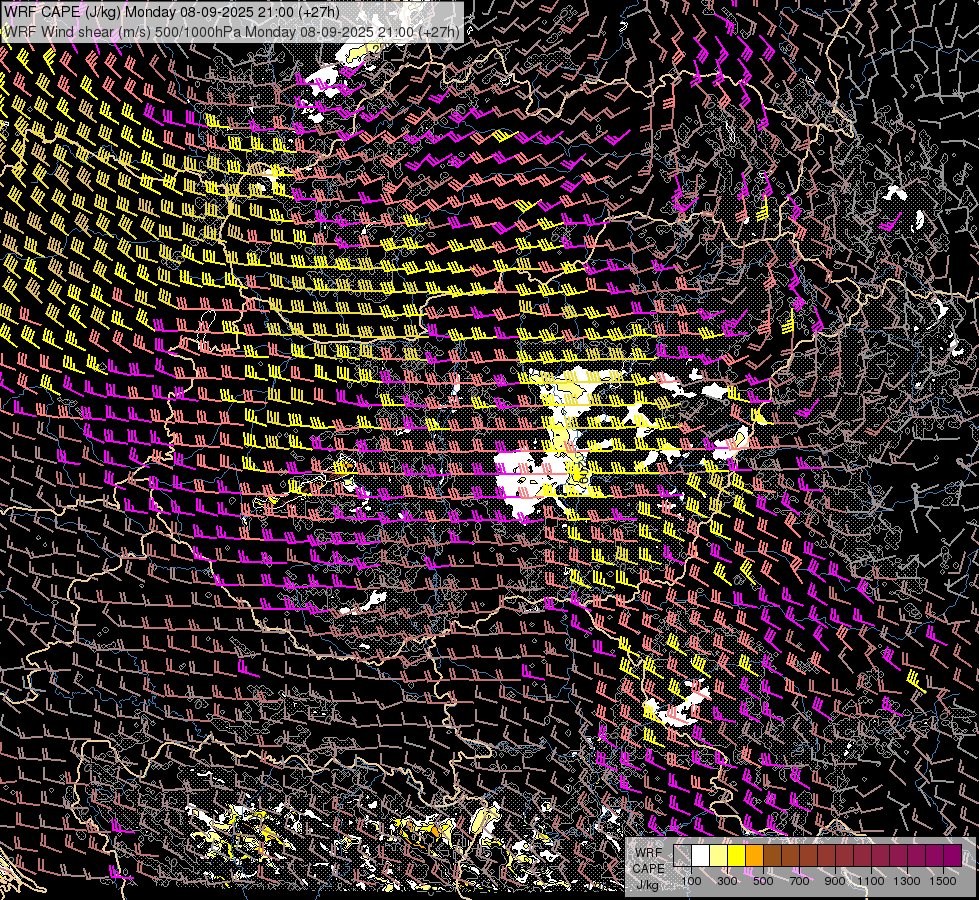Click the '300' legend tick label
The height and width of the screenshot is (900, 979).
(727, 881)
